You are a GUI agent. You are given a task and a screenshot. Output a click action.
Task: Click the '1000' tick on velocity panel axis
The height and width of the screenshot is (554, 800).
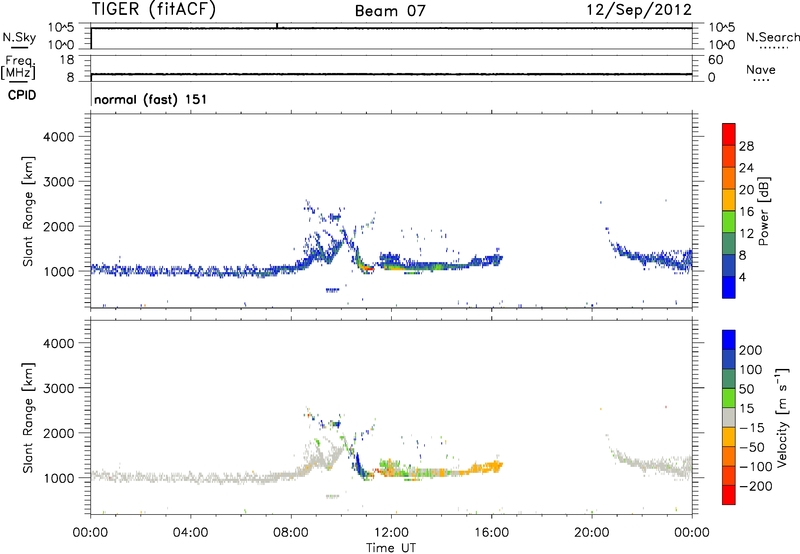[x=59, y=478]
